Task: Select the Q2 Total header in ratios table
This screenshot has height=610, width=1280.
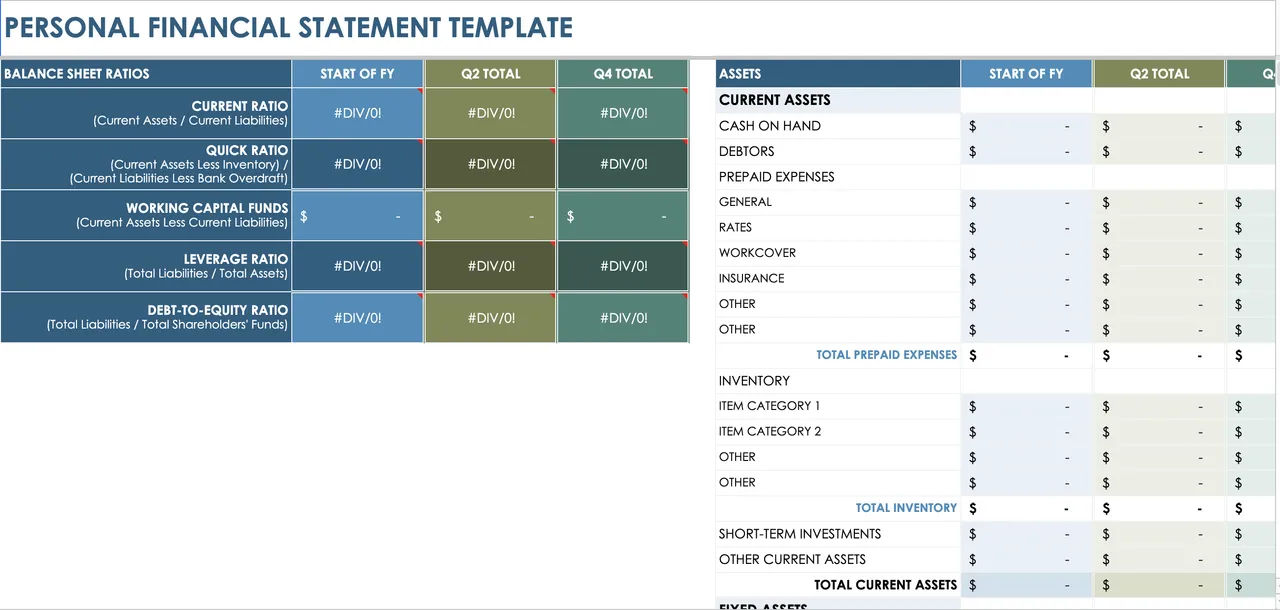Action: tap(490, 74)
